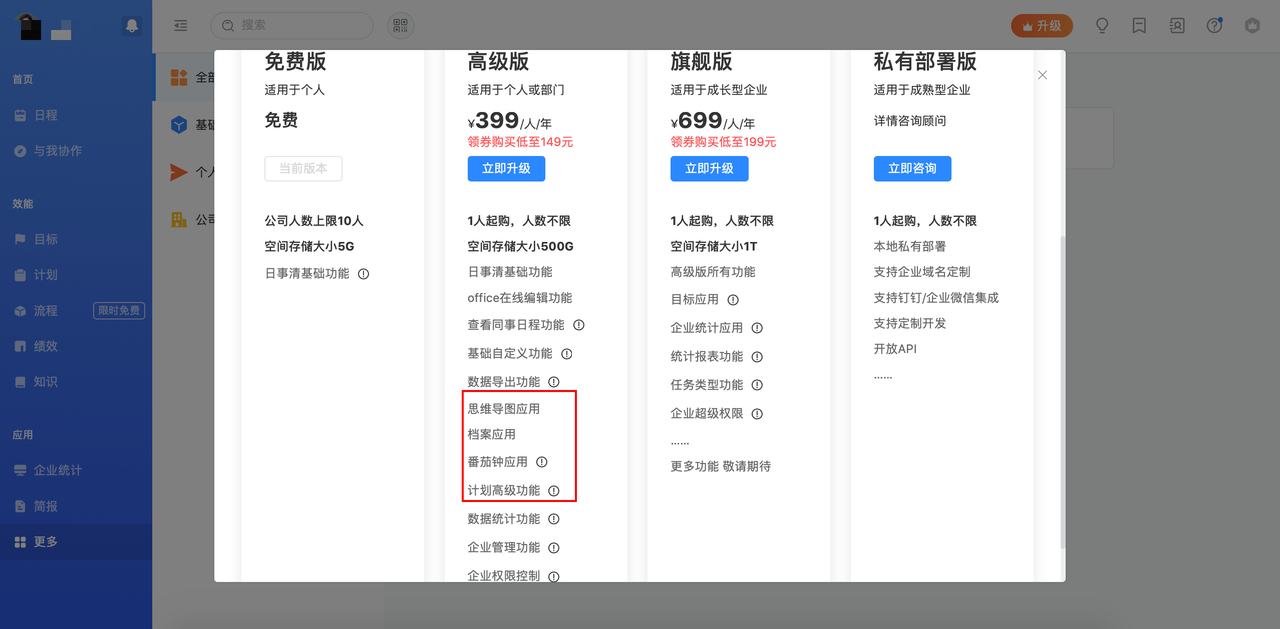Open the bookmark icon in top bar
1280x629 pixels.
[1139, 26]
